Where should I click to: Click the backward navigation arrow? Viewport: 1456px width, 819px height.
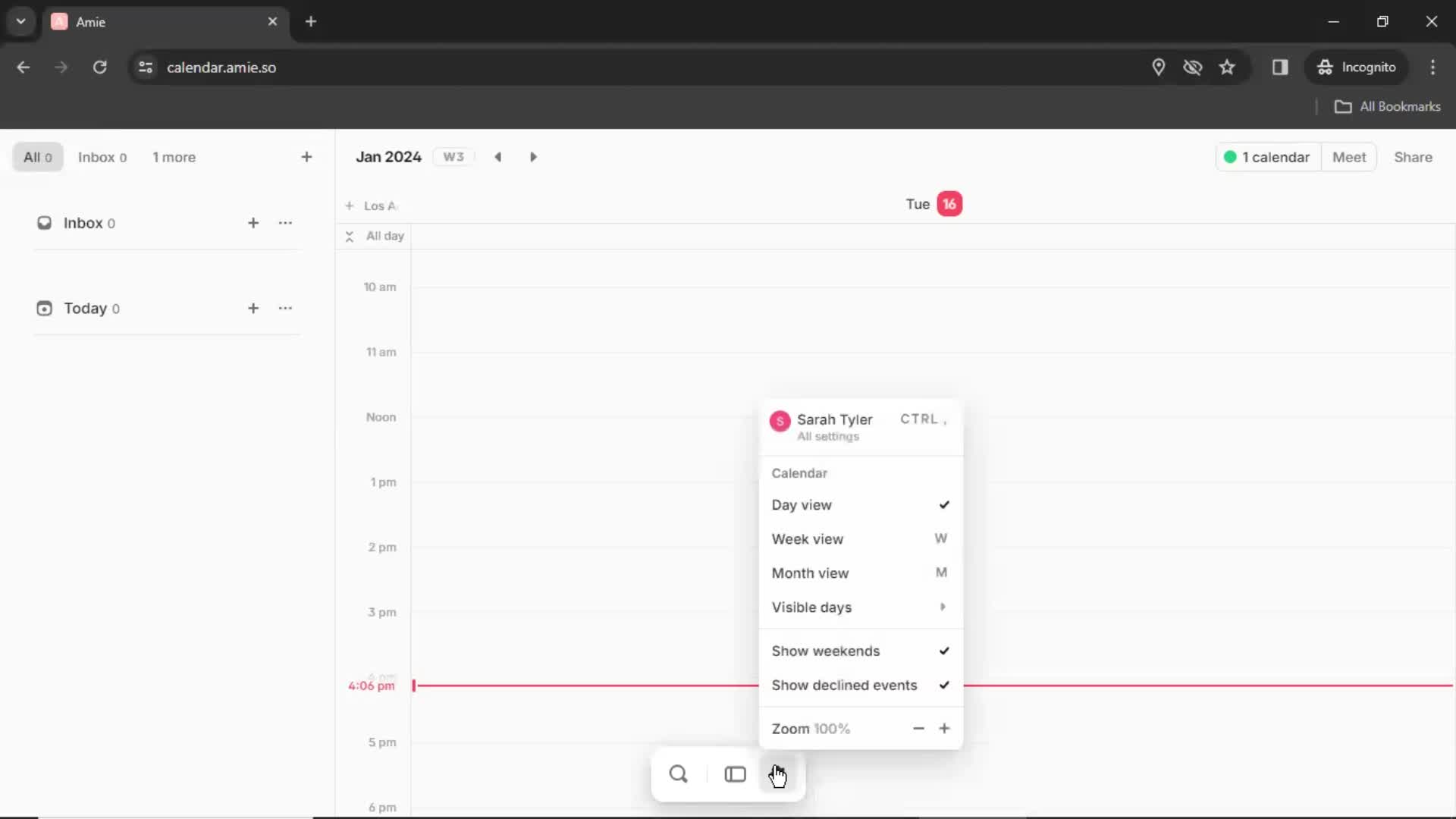(498, 156)
